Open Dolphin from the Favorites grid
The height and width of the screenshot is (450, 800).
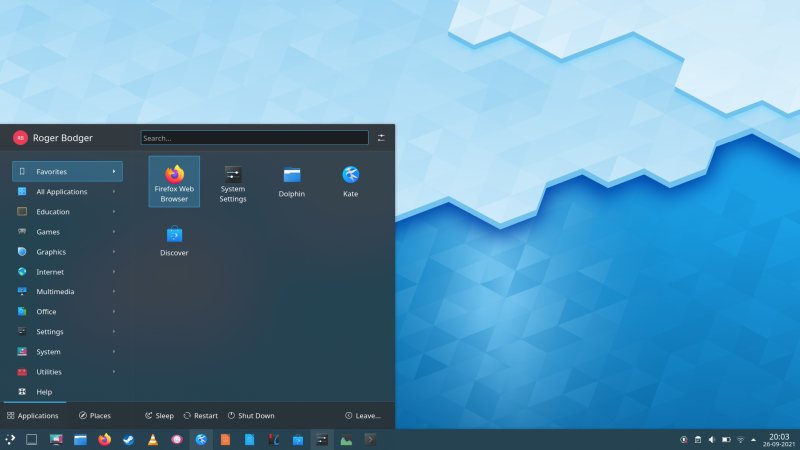click(x=291, y=182)
